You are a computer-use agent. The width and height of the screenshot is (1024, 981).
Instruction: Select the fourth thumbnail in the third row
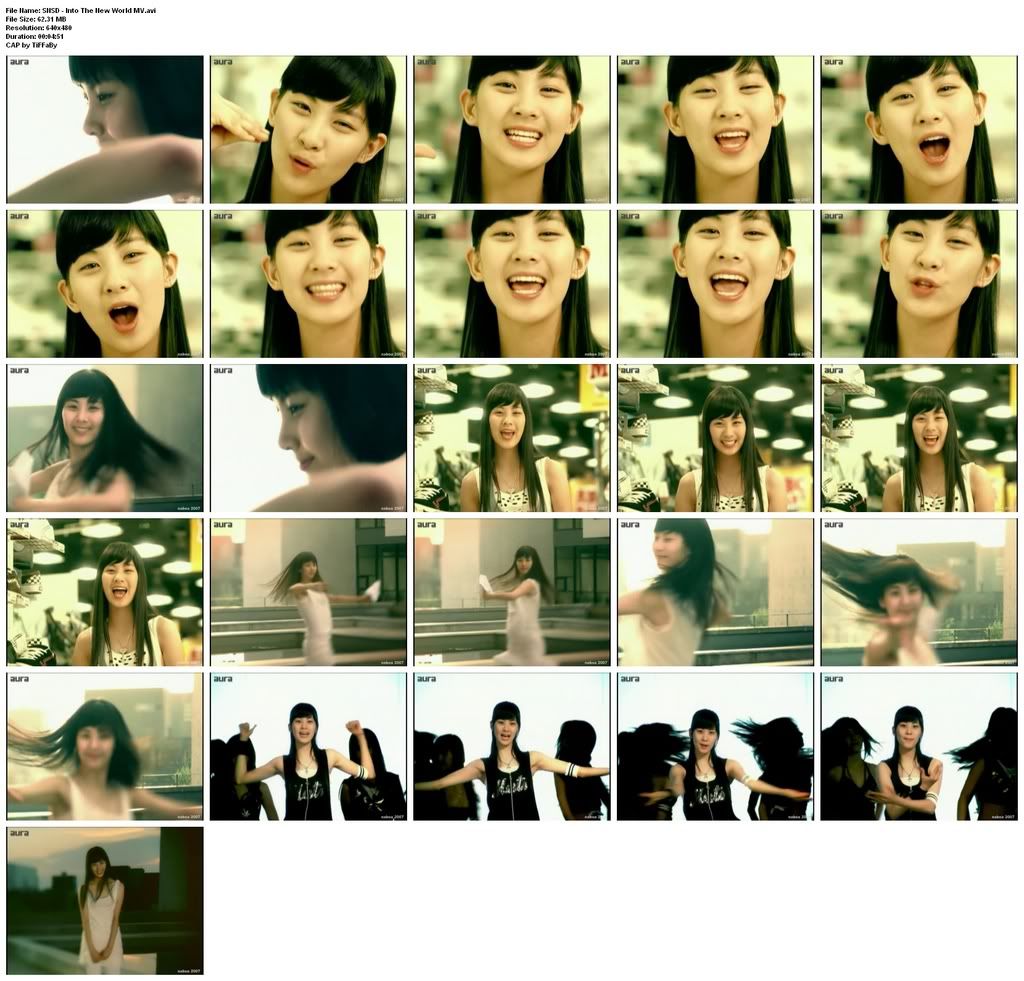716,438
